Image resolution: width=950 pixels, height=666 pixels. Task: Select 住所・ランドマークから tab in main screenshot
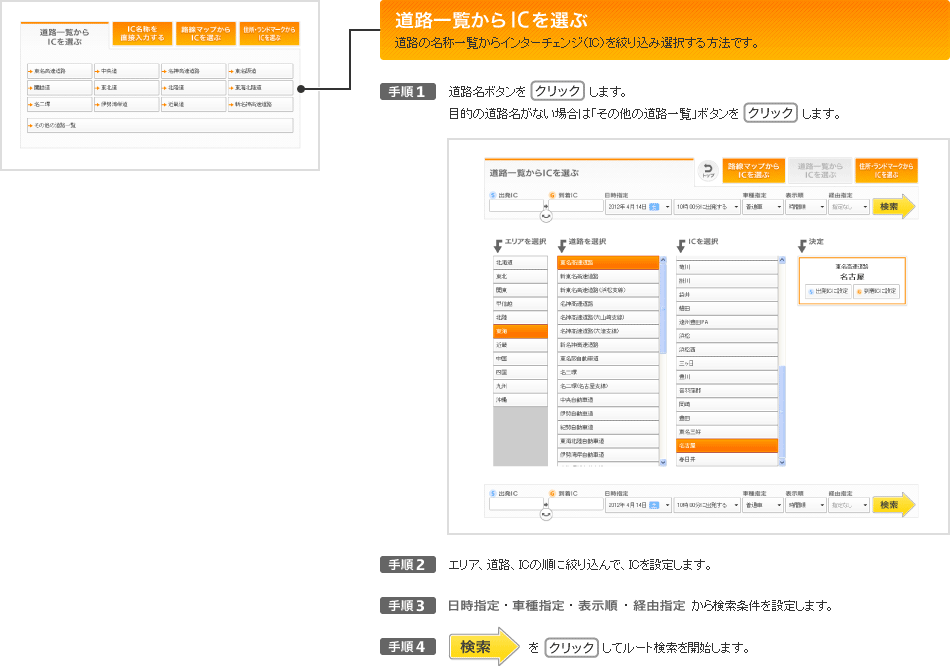(x=886, y=170)
